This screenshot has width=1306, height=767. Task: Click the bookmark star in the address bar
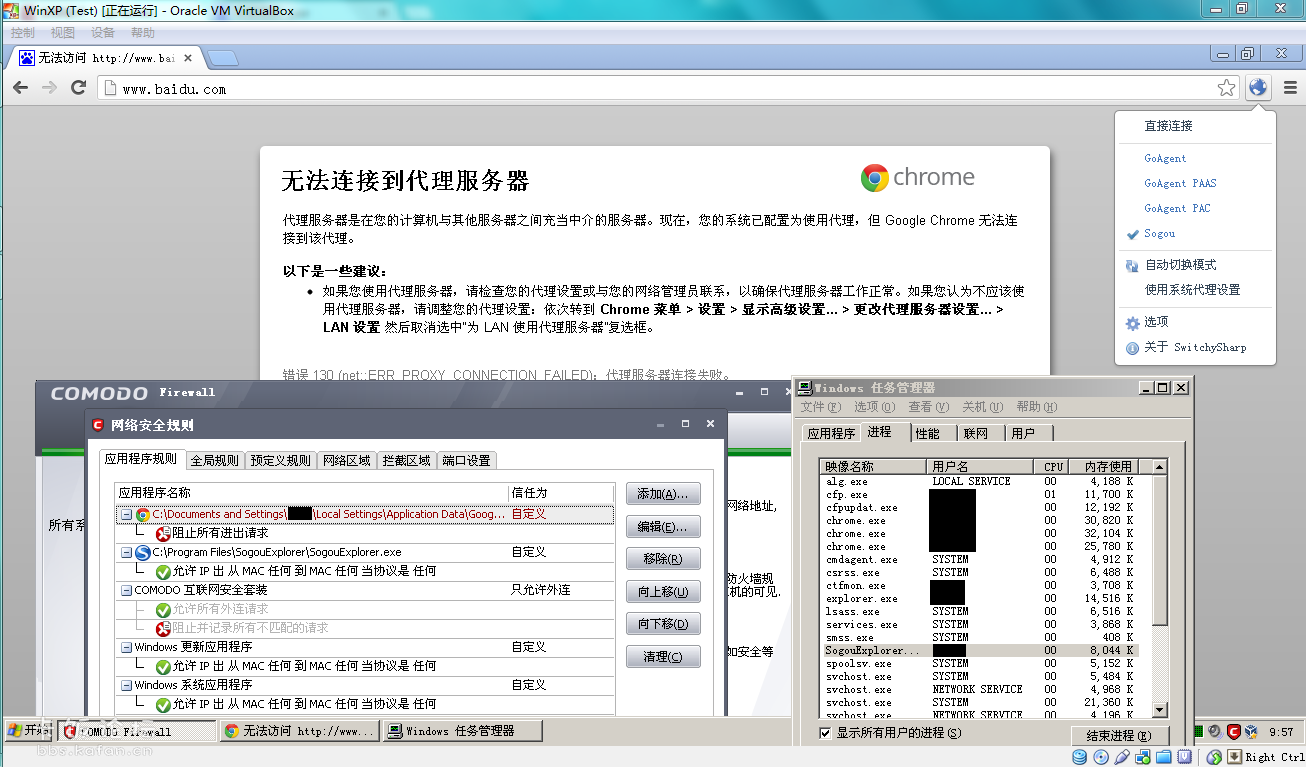pyautogui.click(x=1226, y=88)
